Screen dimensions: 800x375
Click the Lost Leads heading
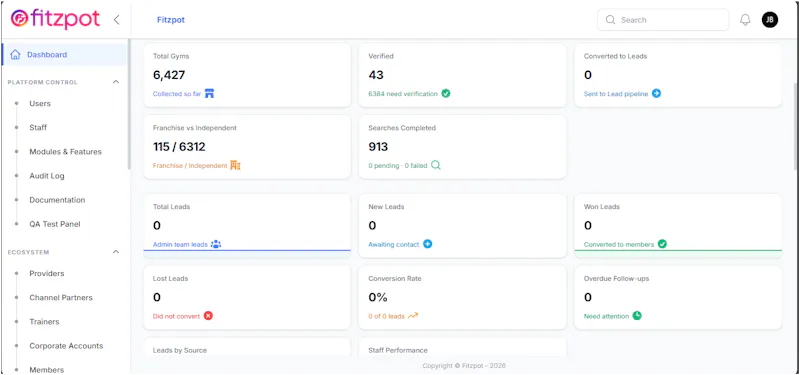tap(170, 279)
